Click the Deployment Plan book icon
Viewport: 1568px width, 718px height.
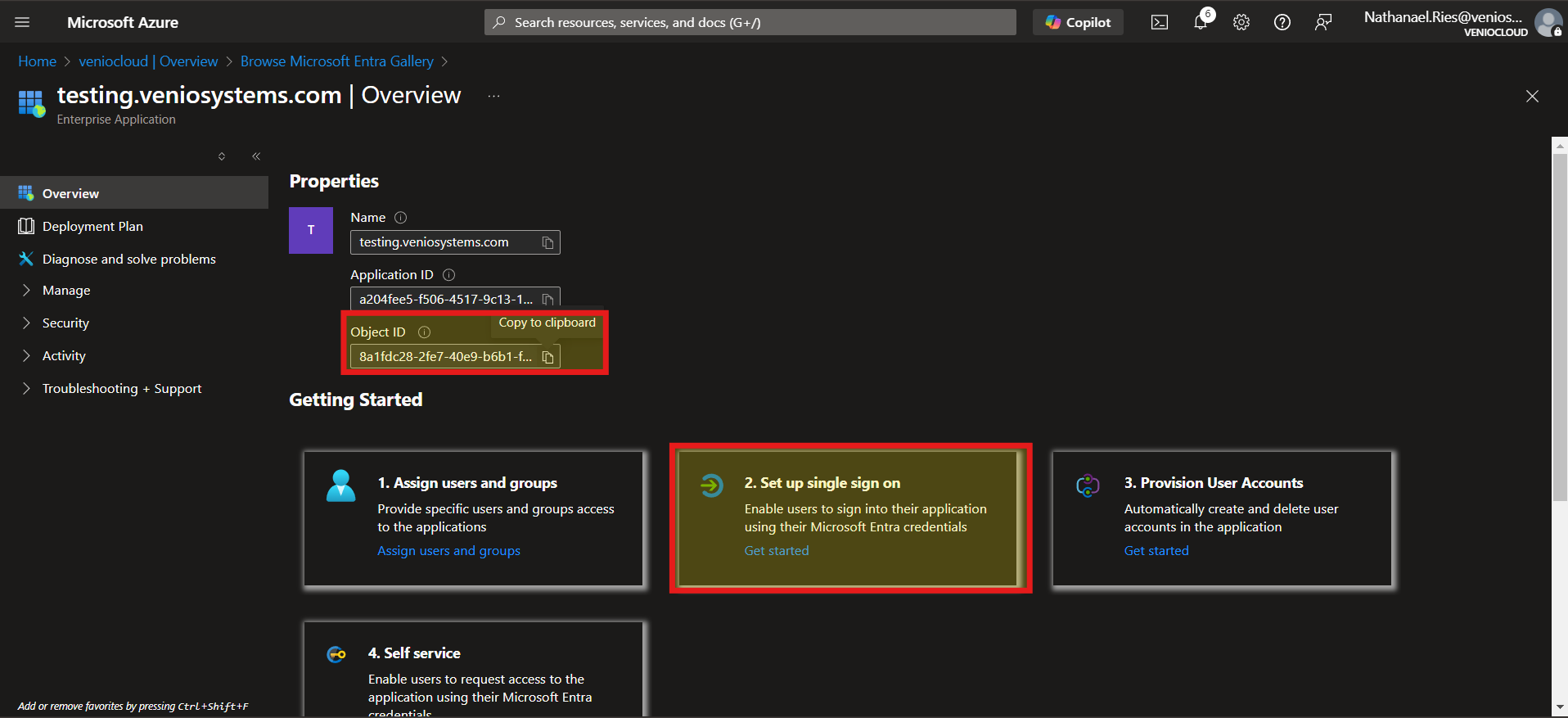(x=26, y=226)
